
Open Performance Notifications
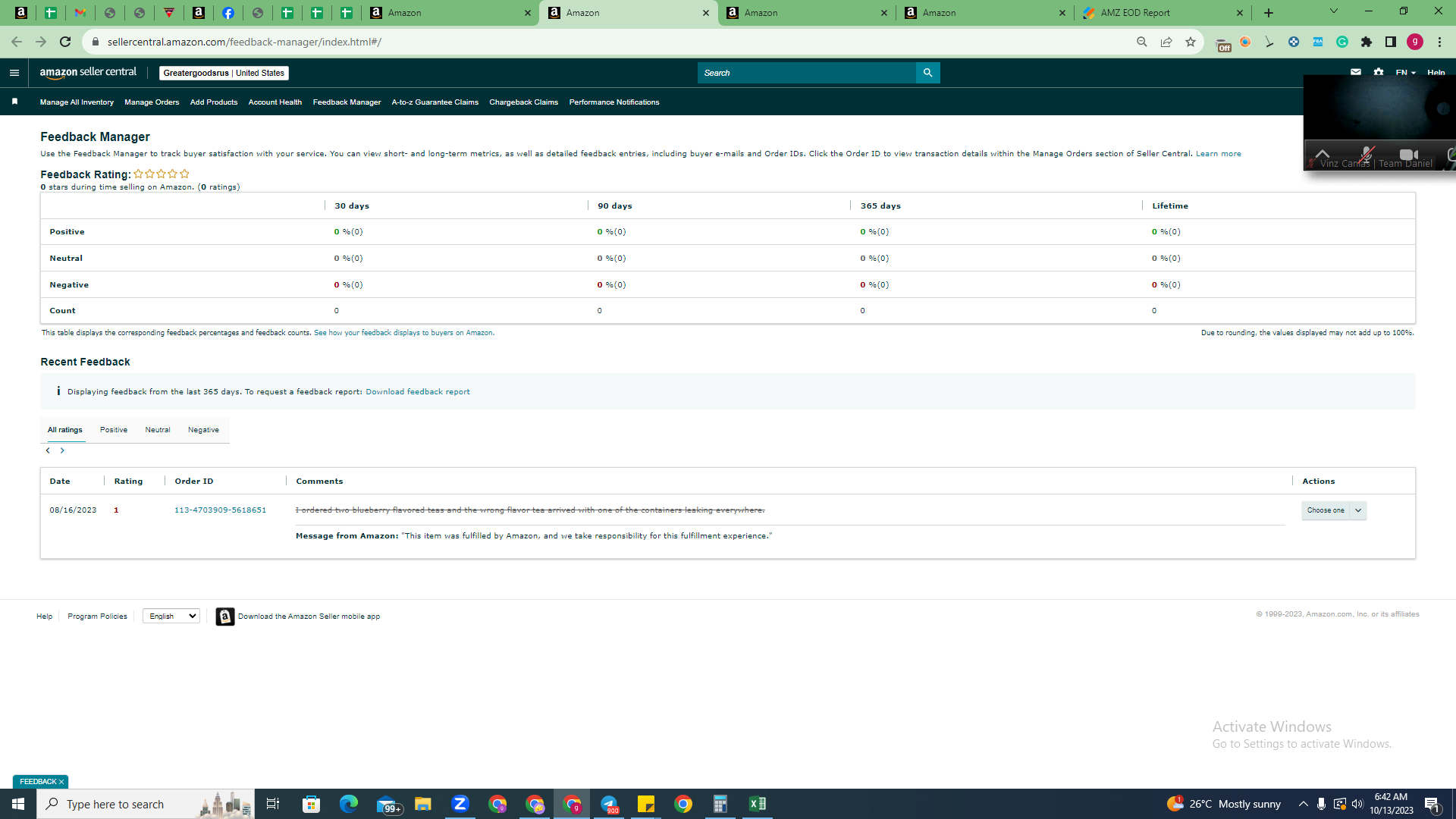614,102
